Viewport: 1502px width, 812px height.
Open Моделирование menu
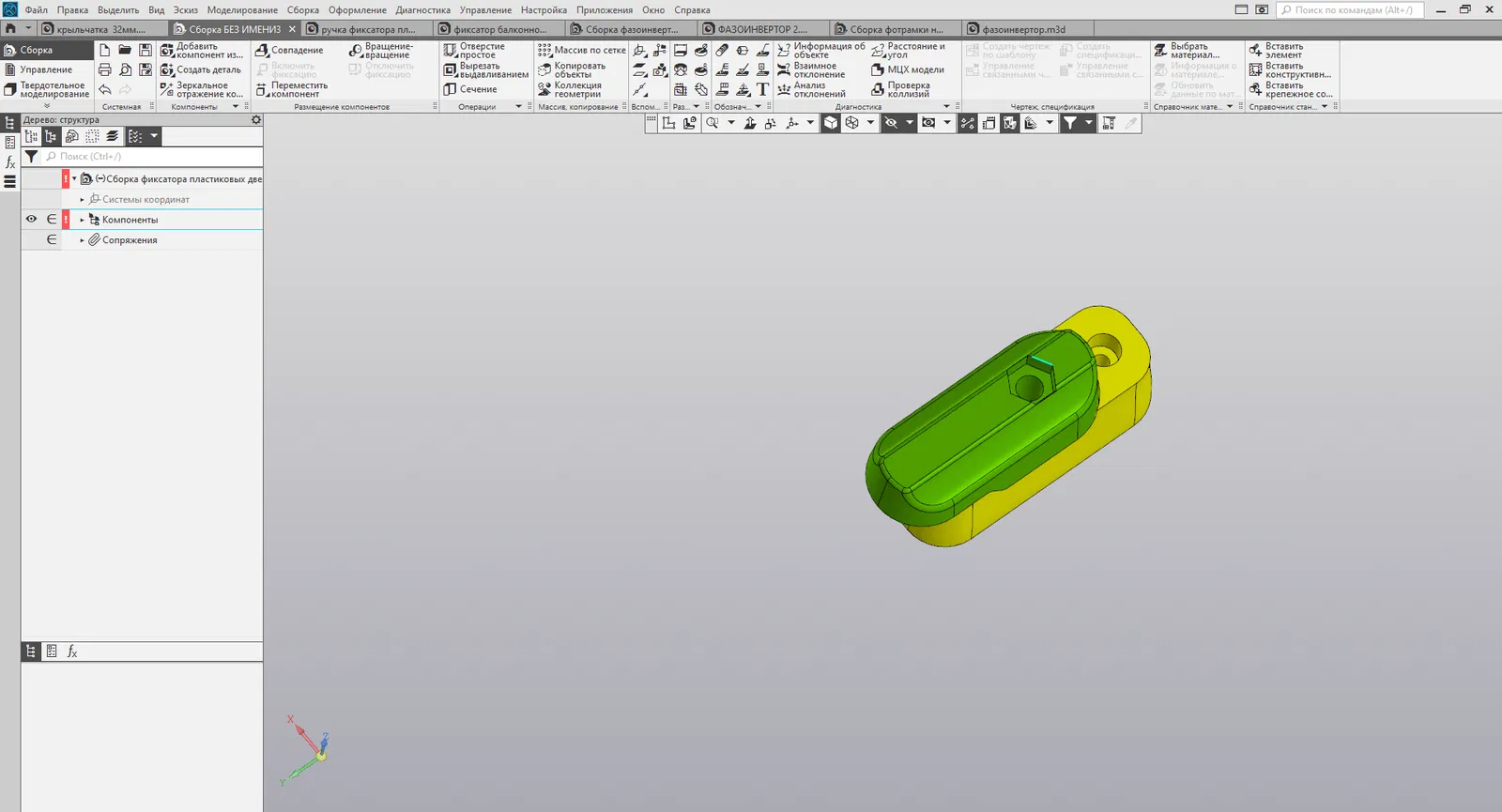point(242,9)
